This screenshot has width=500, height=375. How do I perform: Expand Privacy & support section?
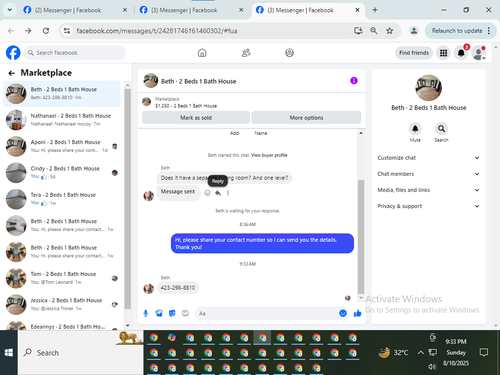[x=429, y=206]
